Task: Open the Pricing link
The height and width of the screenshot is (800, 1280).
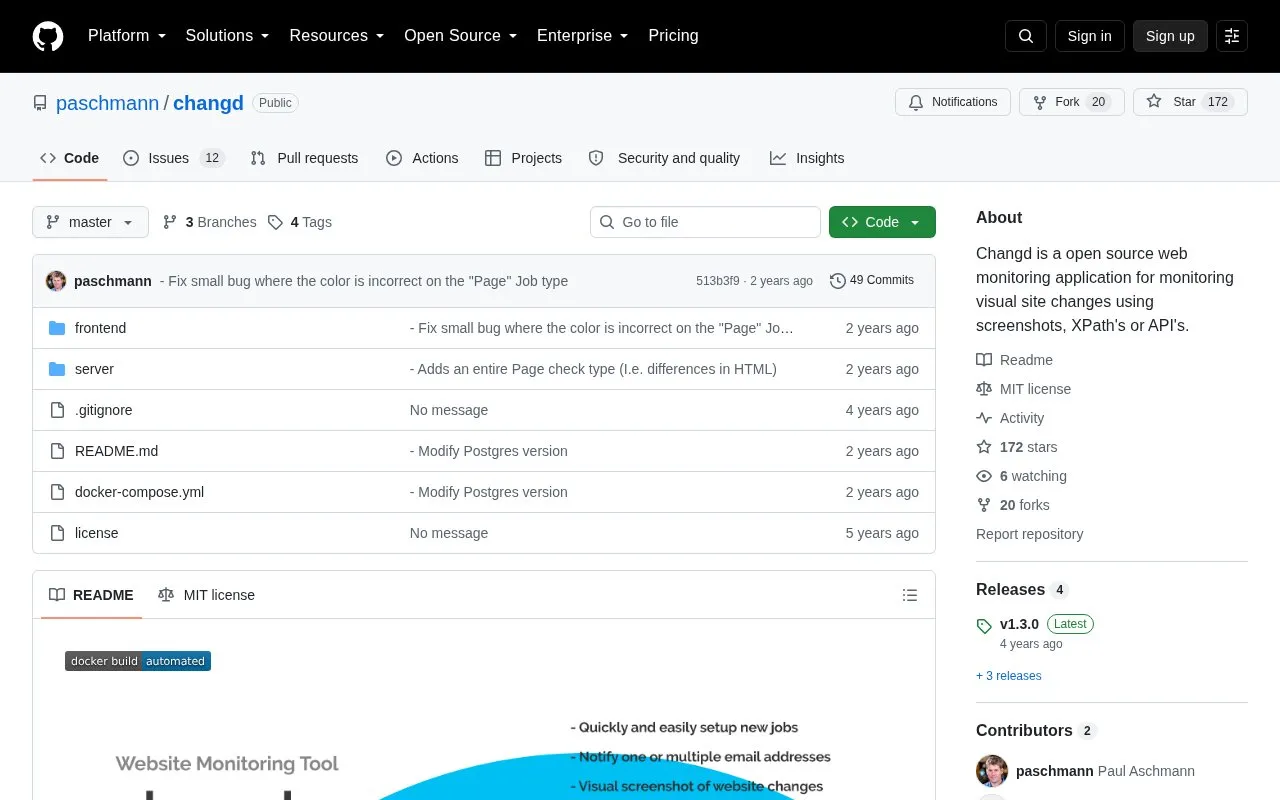Action: click(674, 36)
